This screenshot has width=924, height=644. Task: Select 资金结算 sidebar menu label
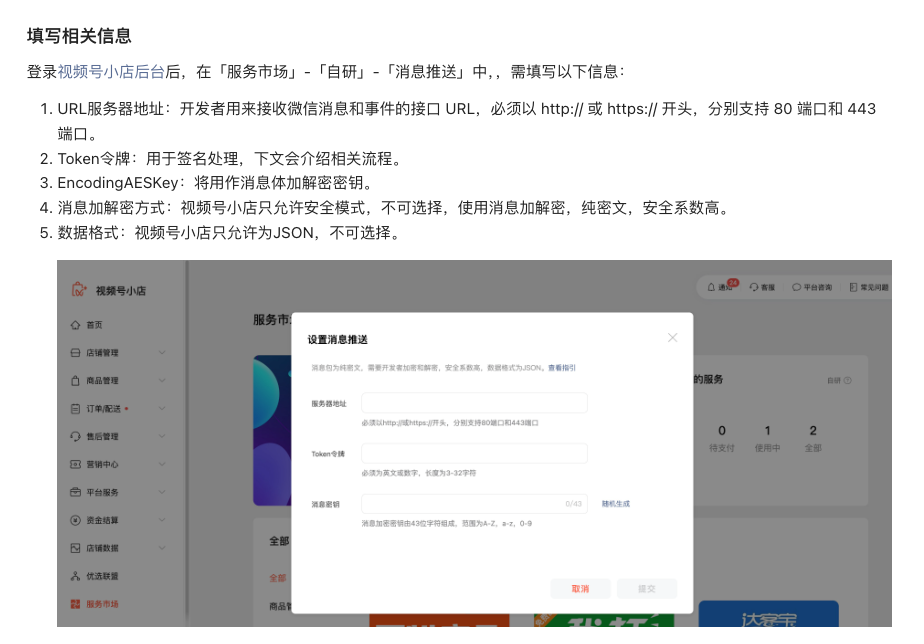click(x=103, y=520)
